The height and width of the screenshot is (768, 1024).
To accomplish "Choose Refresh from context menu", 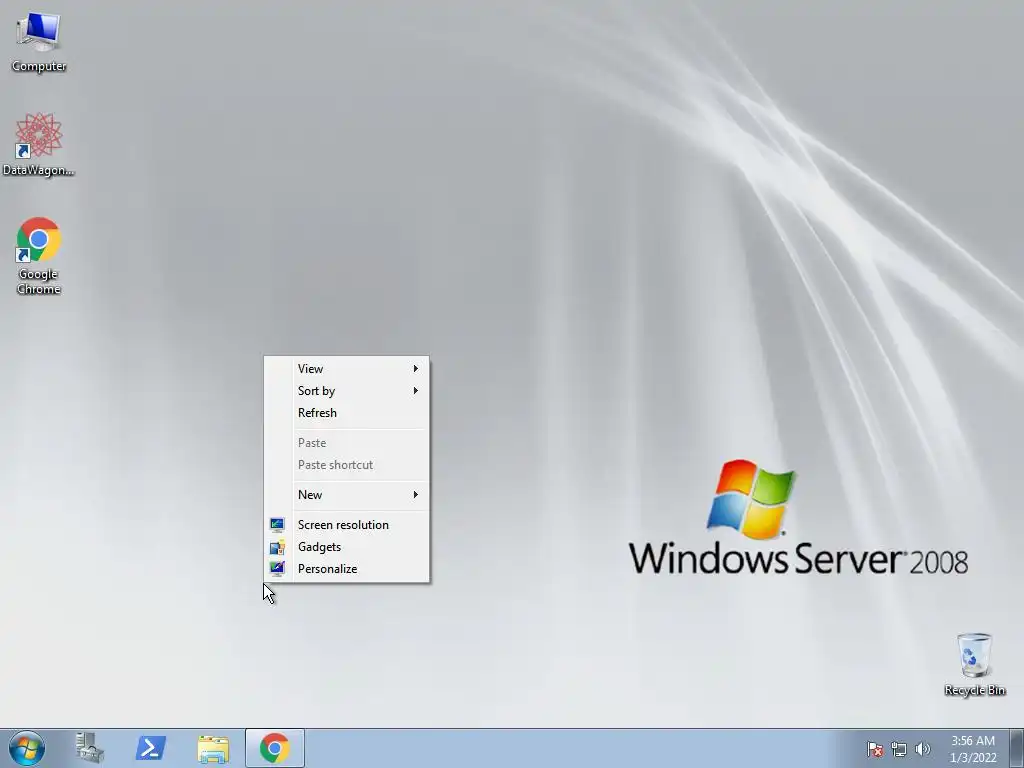I will (x=346, y=413).
